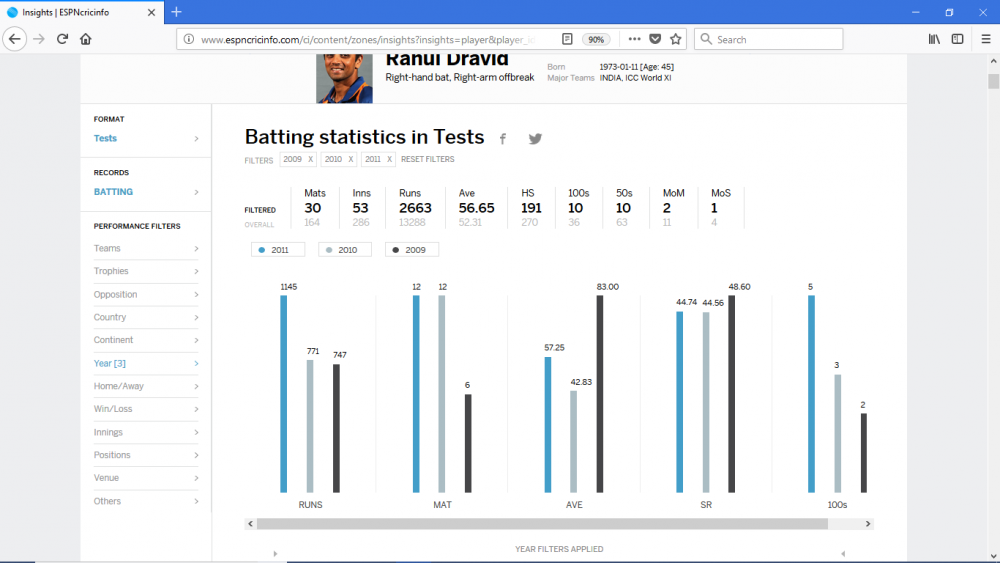Click the left arrow beside YEAR FILTERS APPLIED

(275, 553)
